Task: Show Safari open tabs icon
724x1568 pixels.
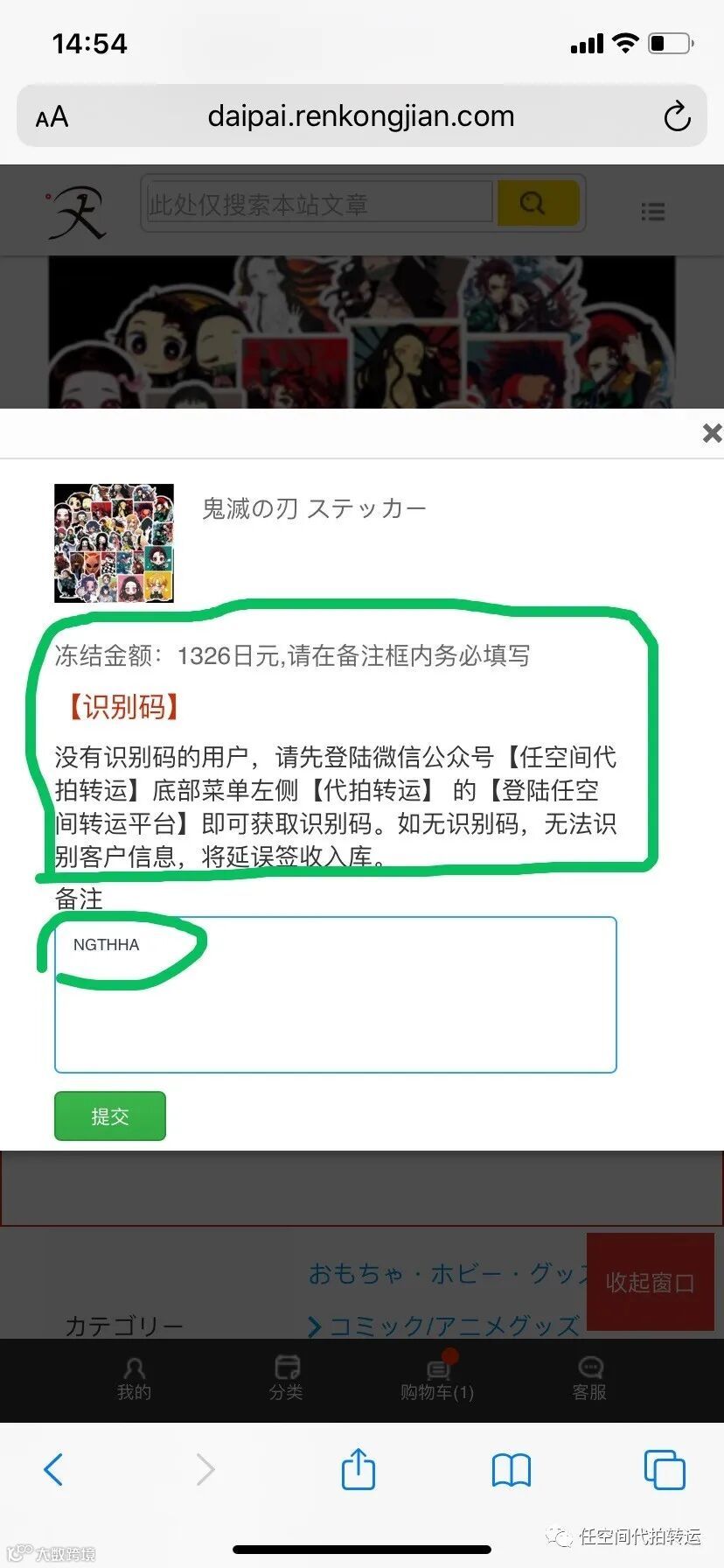Action: pos(665,1469)
